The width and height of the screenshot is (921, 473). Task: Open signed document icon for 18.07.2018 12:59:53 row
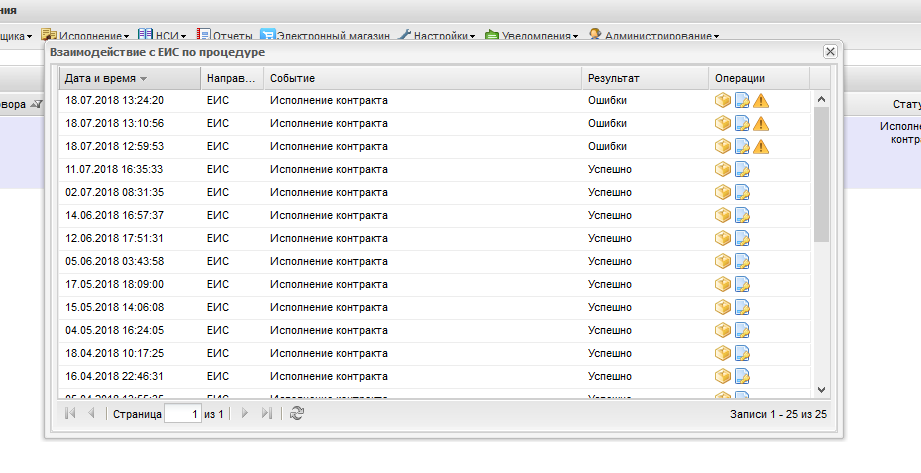tap(742, 146)
